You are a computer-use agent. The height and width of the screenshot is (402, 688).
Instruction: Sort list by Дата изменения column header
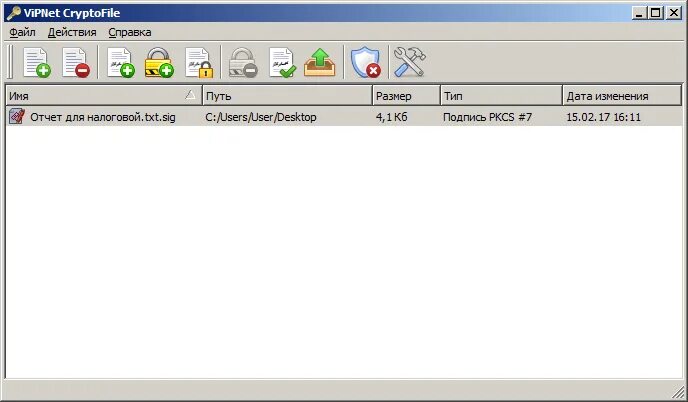click(x=622, y=95)
